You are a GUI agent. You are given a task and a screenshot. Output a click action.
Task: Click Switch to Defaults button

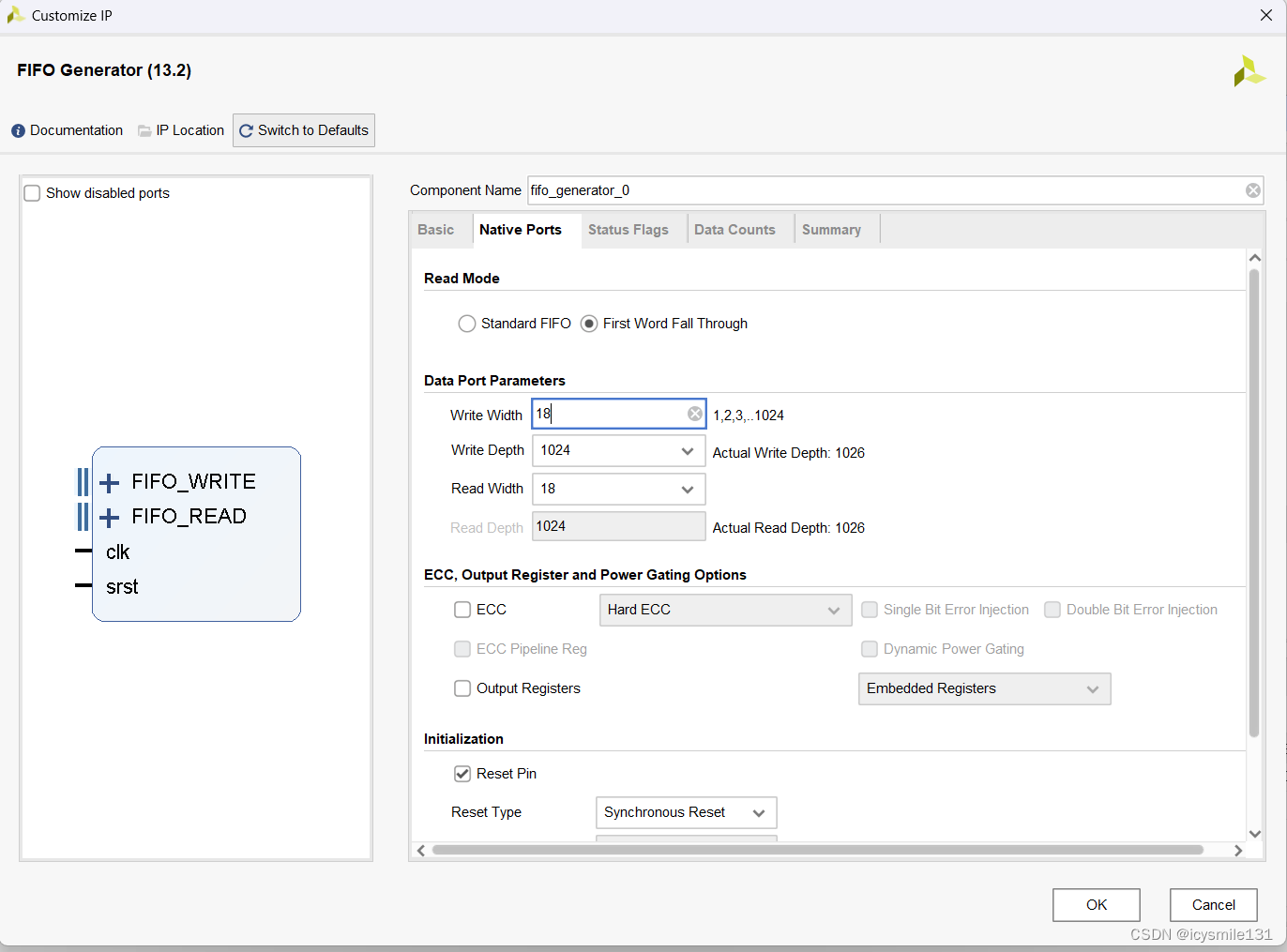[x=304, y=130]
